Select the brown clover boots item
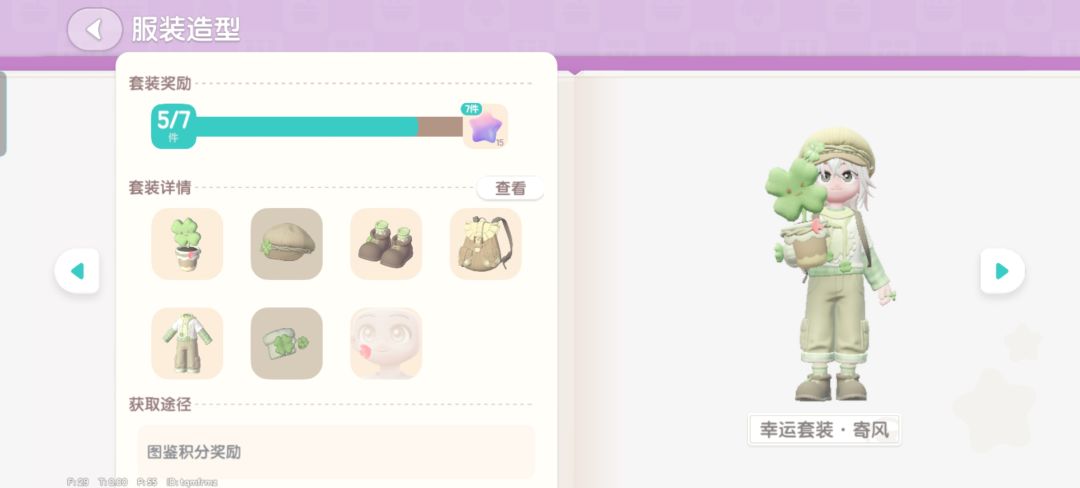 [386, 244]
